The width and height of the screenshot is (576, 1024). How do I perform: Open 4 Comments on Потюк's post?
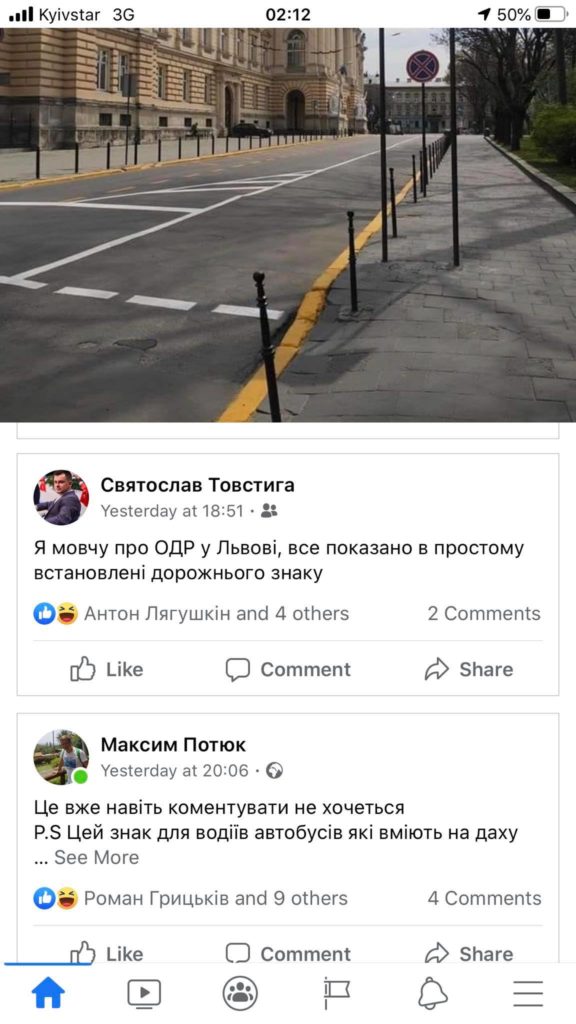(x=484, y=899)
